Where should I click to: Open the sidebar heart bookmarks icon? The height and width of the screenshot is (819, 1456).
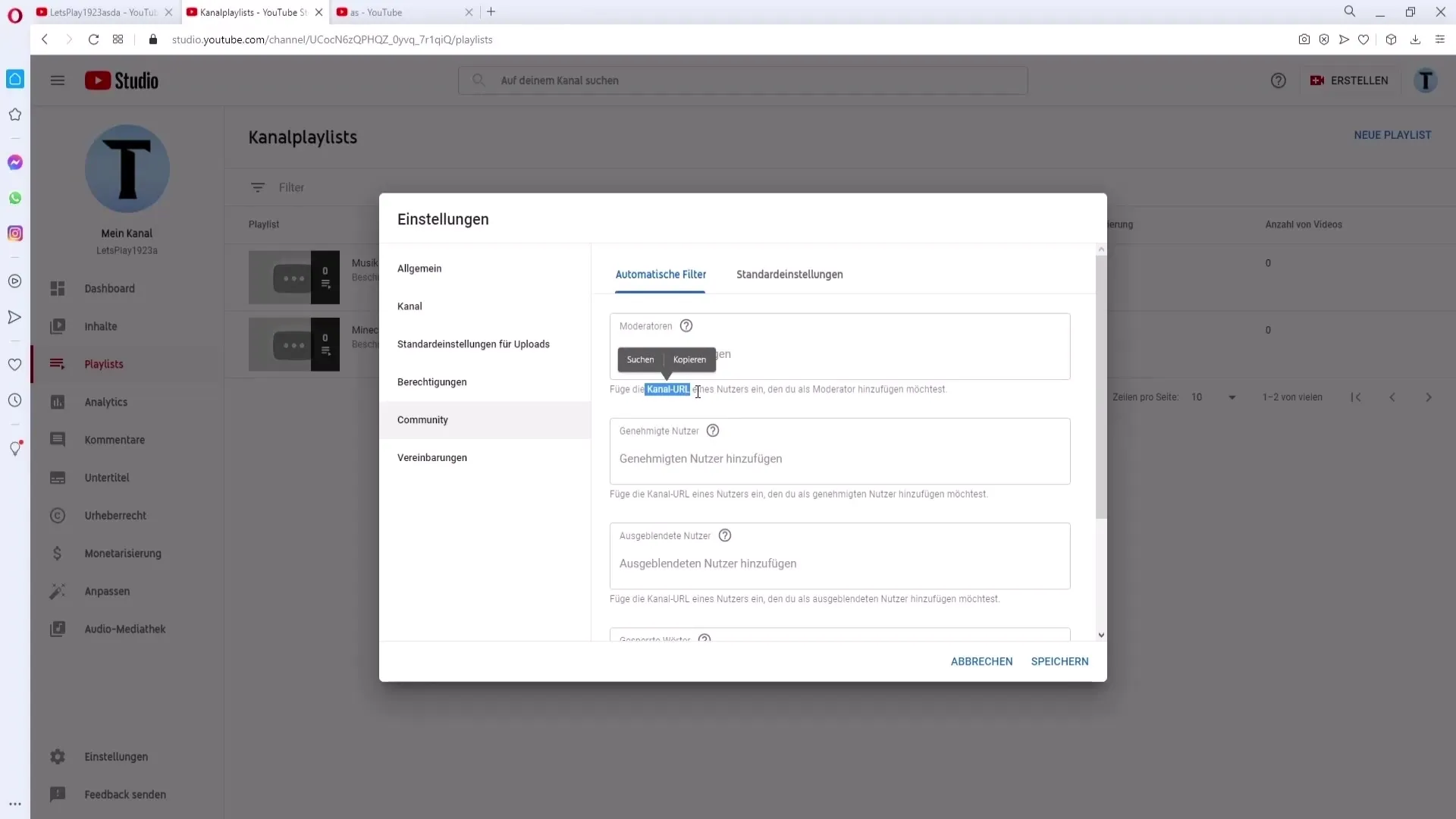click(15, 365)
